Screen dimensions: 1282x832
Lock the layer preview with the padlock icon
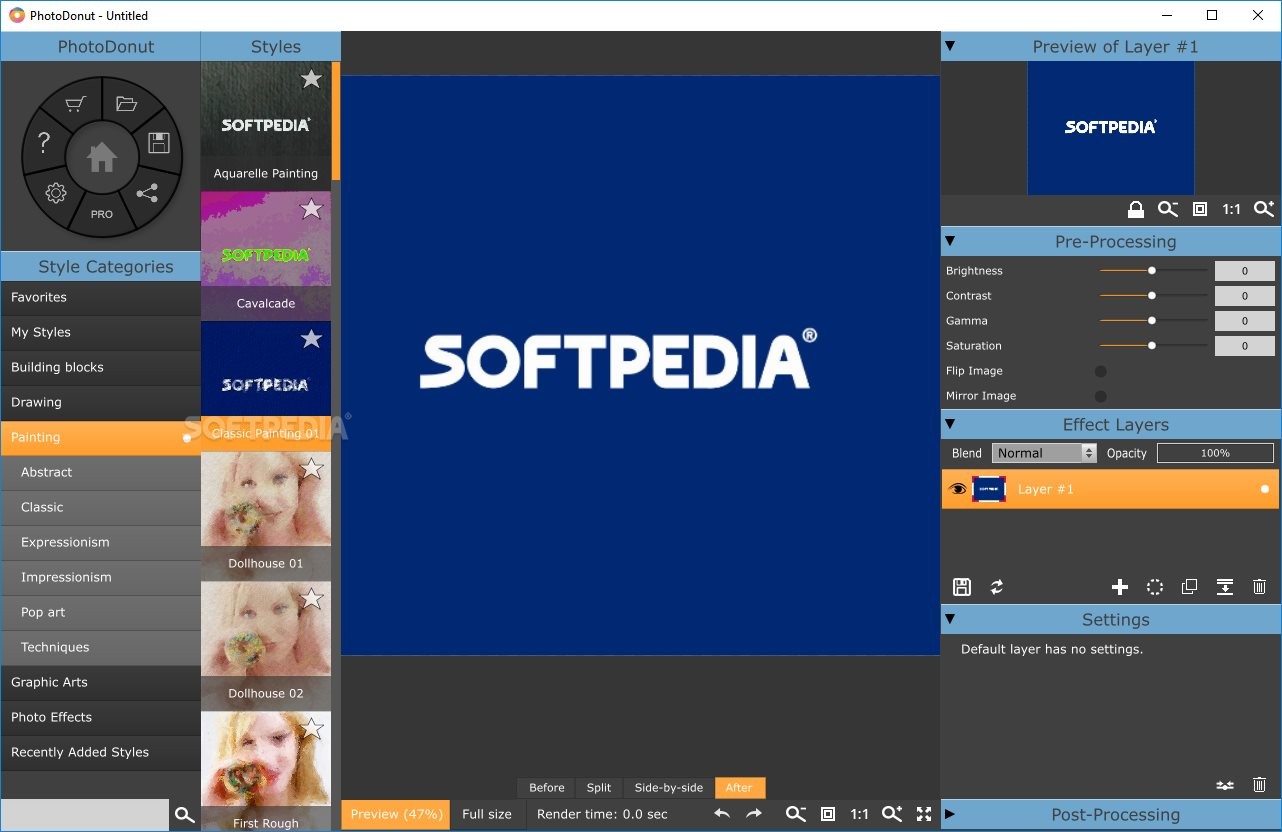[x=1136, y=209]
